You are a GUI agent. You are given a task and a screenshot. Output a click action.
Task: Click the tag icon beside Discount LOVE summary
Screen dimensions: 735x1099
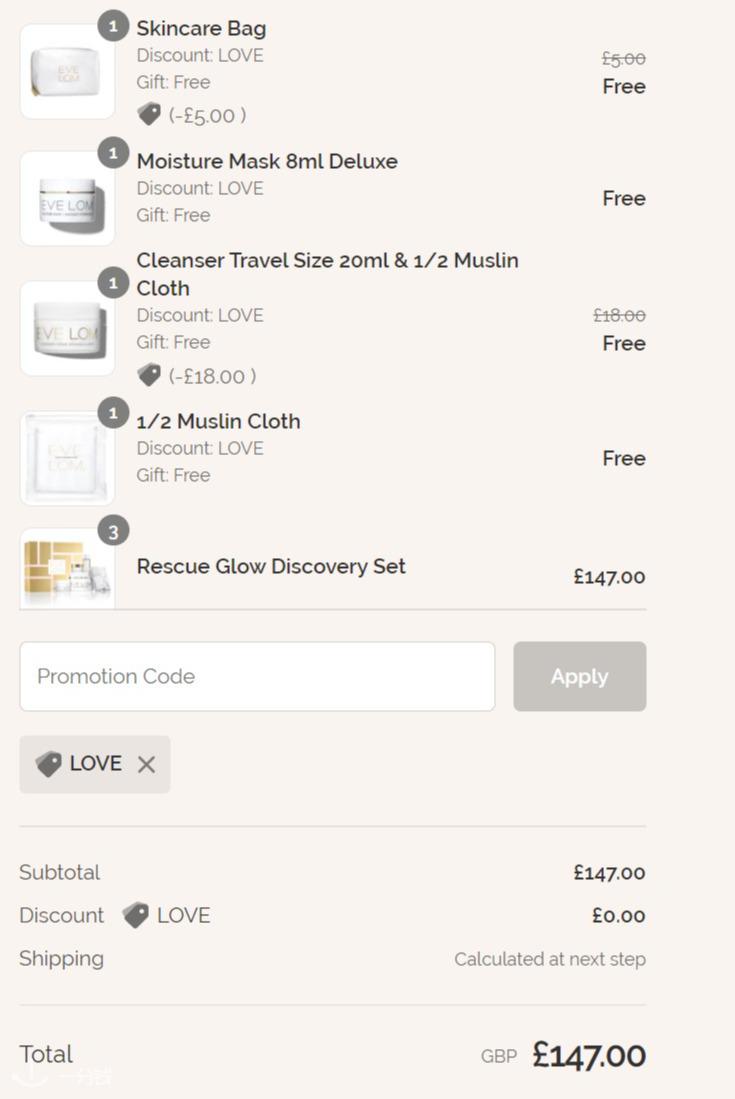136,915
